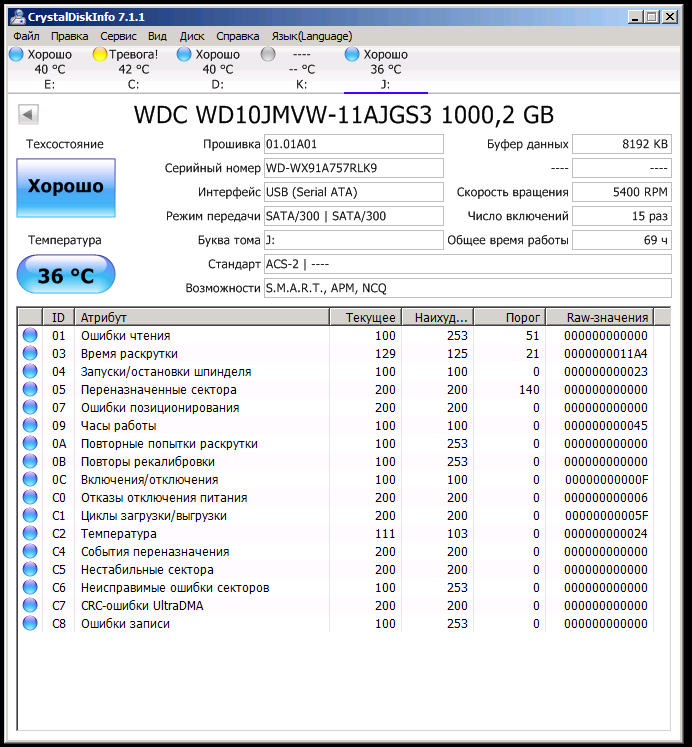Screen dimensions: 692x747
Task: Select the Температура attribute name
Action: click(x=119, y=534)
